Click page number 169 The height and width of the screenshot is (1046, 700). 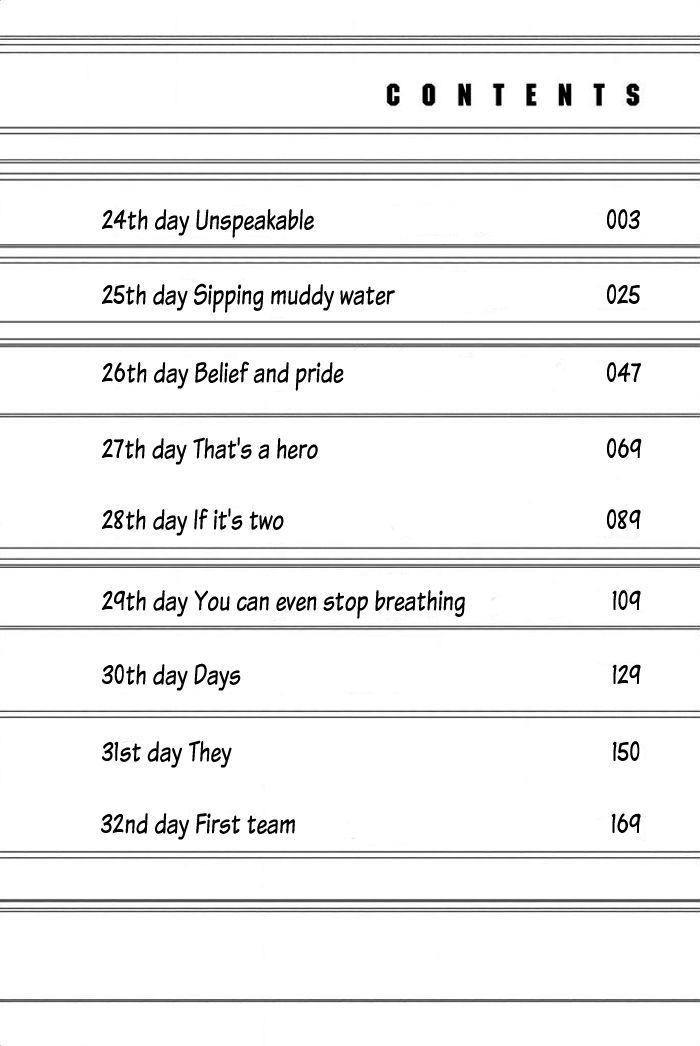(625, 824)
